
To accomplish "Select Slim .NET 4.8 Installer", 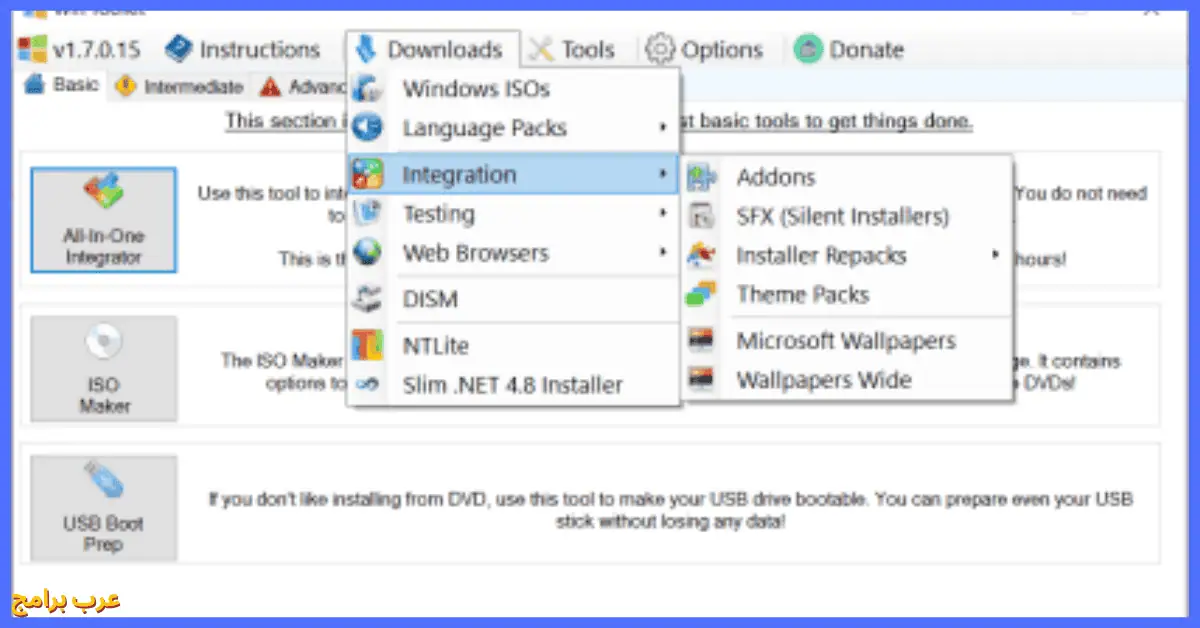I will tap(514, 385).
